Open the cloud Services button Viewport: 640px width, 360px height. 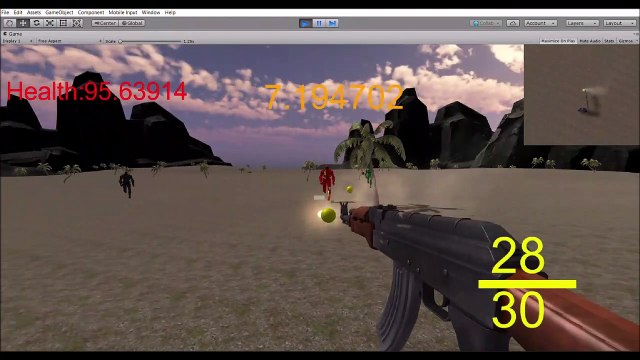pos(513,23)
